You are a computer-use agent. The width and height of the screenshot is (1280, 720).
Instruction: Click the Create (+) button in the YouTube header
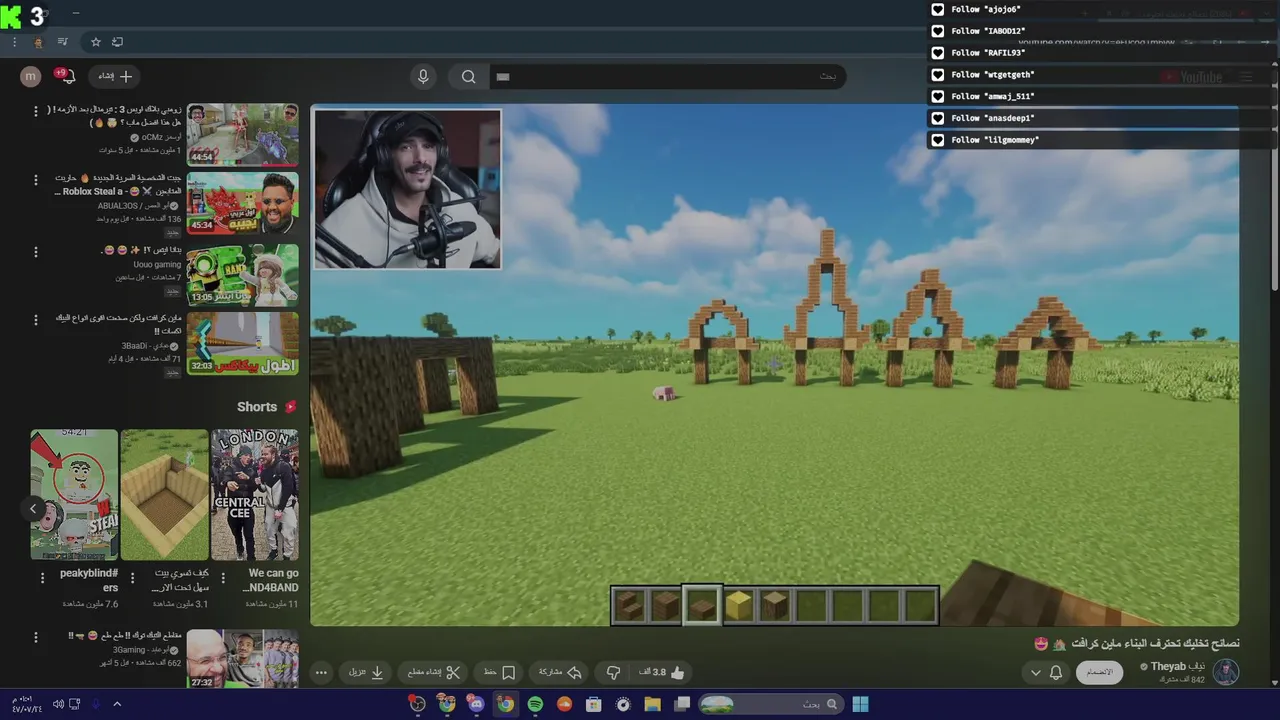click(115, 76)
